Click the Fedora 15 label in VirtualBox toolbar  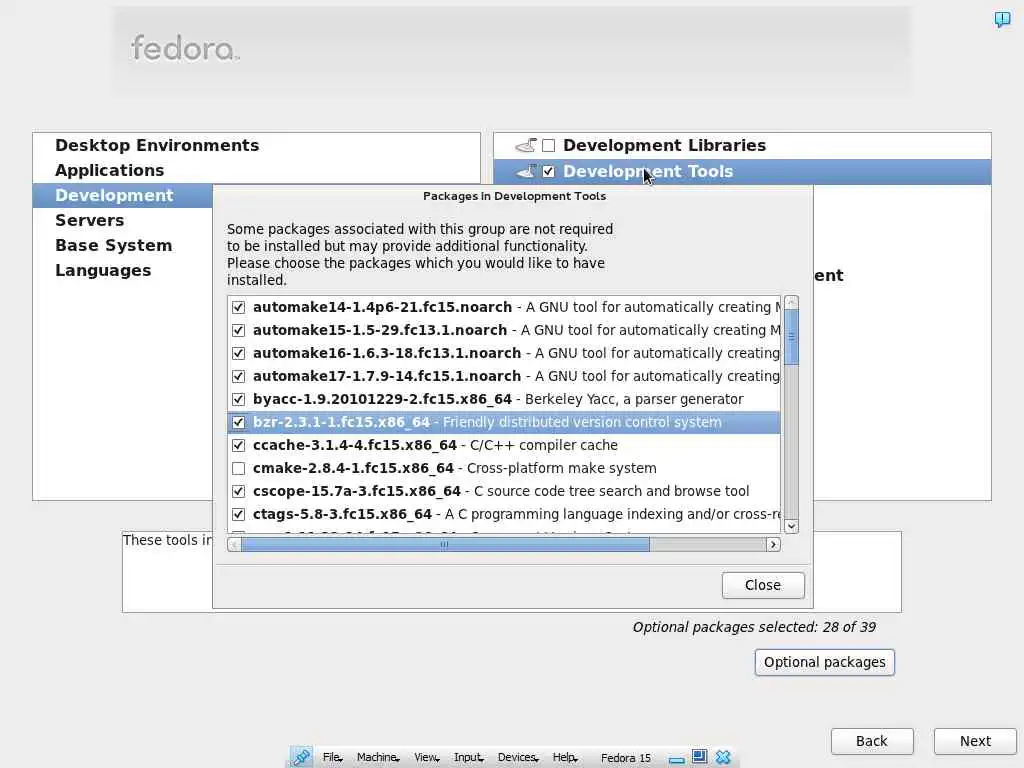pyautogui.click(x=626, y=758)
